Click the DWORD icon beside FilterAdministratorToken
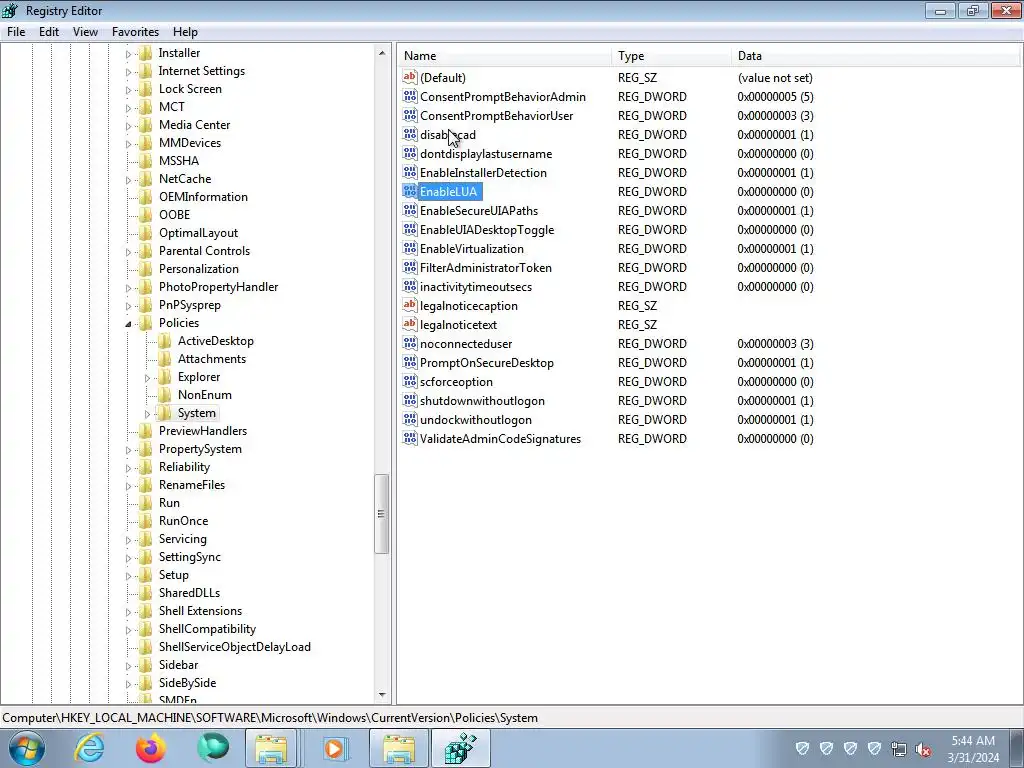Screen dimensions: 1024x768 pyautogui.click(x=409, y=267)
